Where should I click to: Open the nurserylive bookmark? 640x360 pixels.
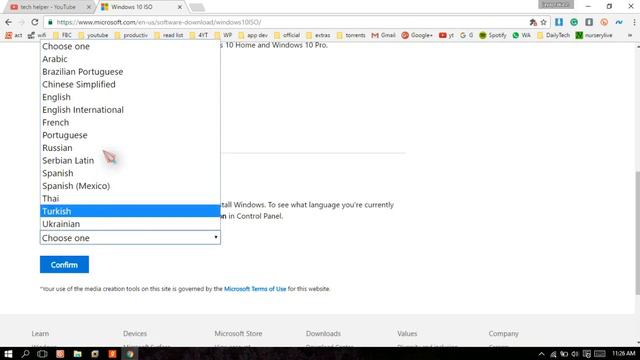point(594,36)
